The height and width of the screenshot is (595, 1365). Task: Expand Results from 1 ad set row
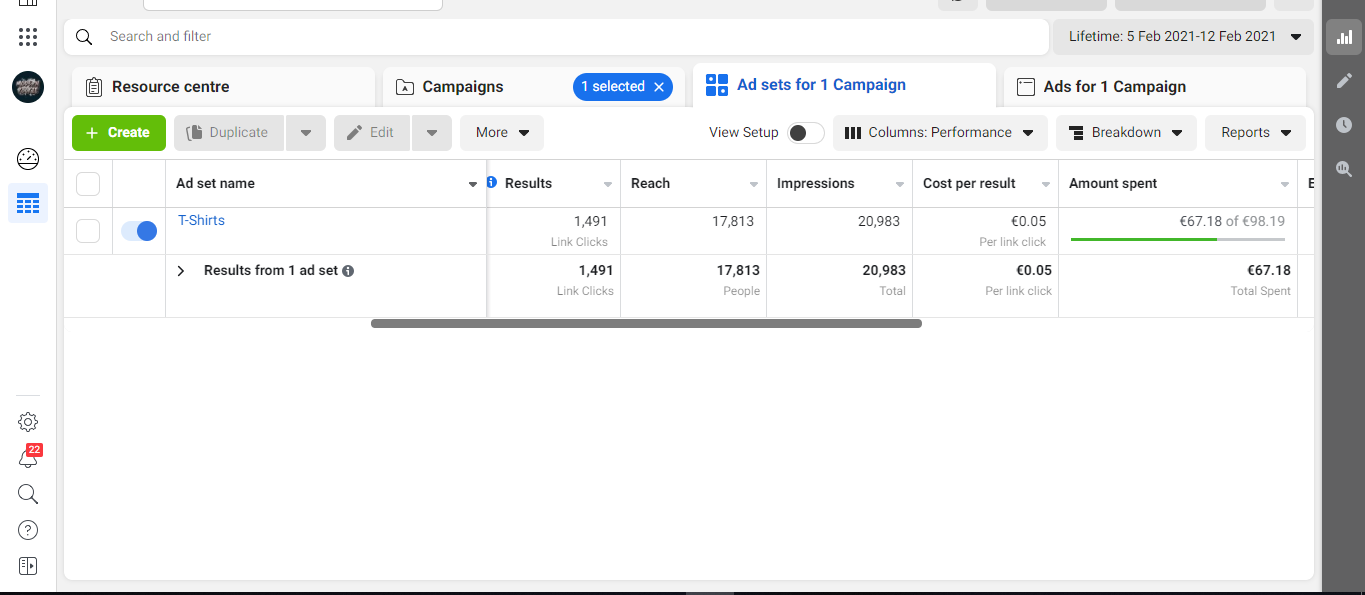click(181, 271)
